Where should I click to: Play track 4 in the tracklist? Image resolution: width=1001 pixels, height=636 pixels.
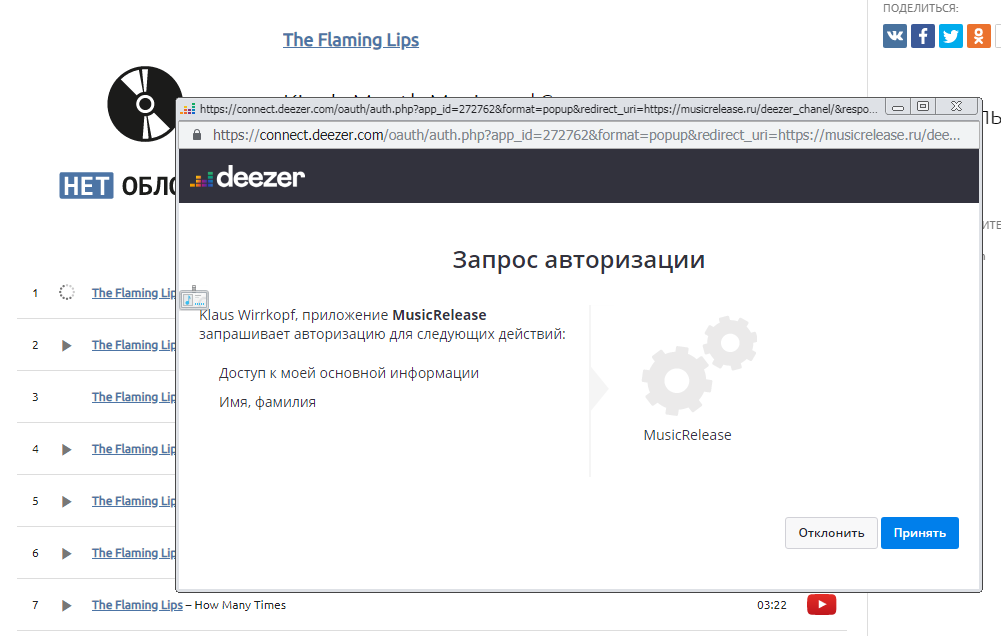66,450
